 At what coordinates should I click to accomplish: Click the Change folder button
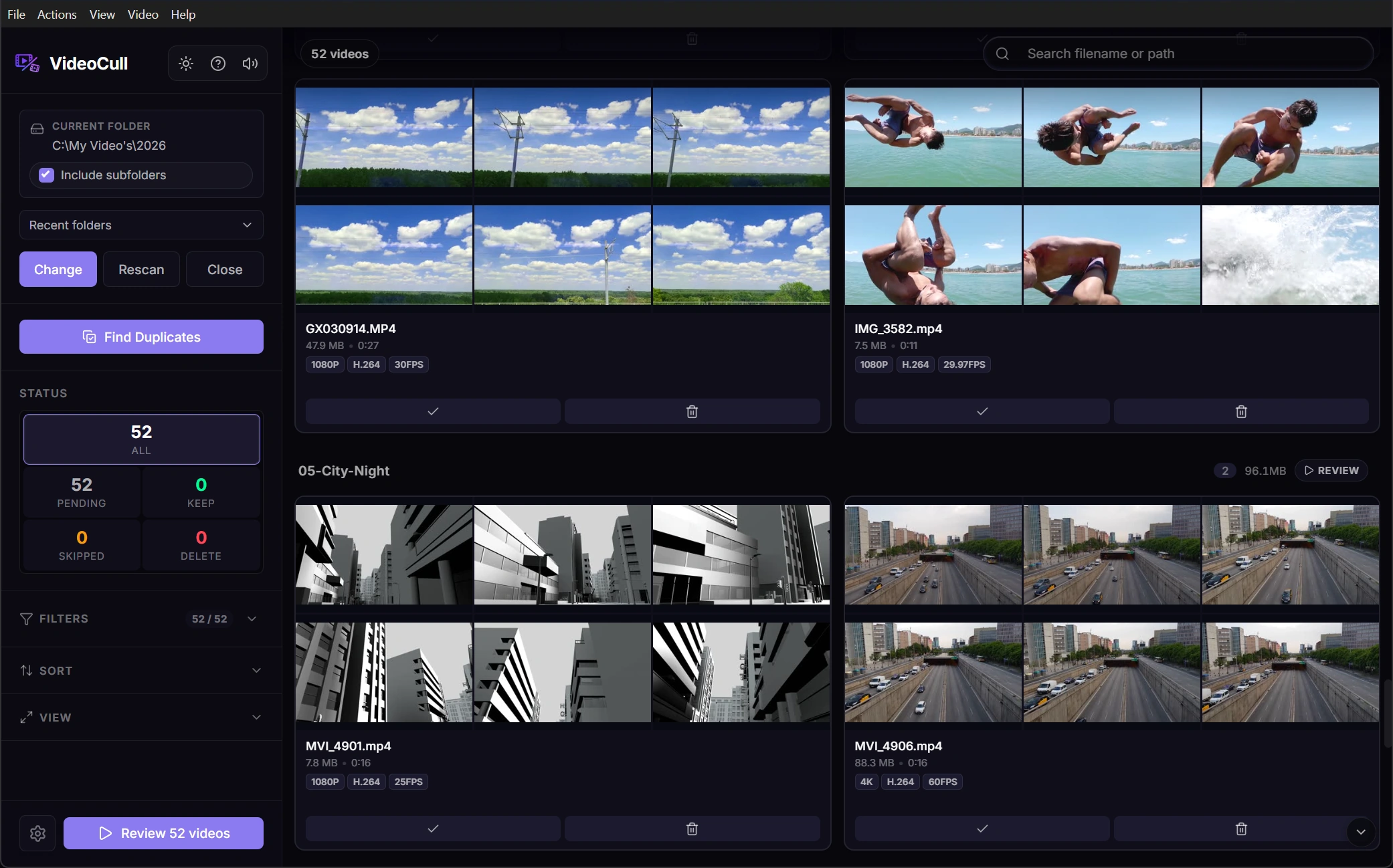(x=58, y=269)
